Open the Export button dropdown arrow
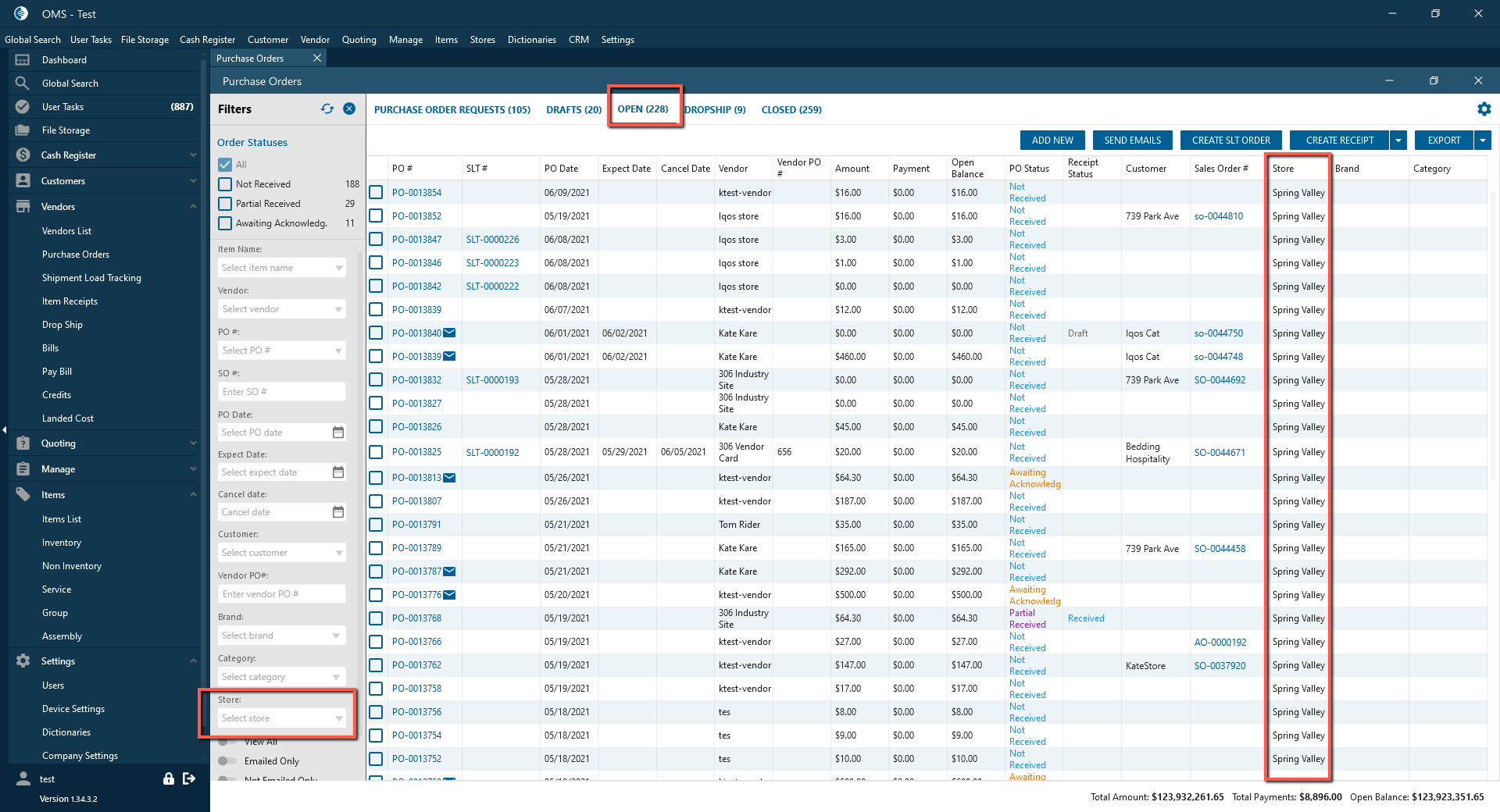 pos(1482,141)
